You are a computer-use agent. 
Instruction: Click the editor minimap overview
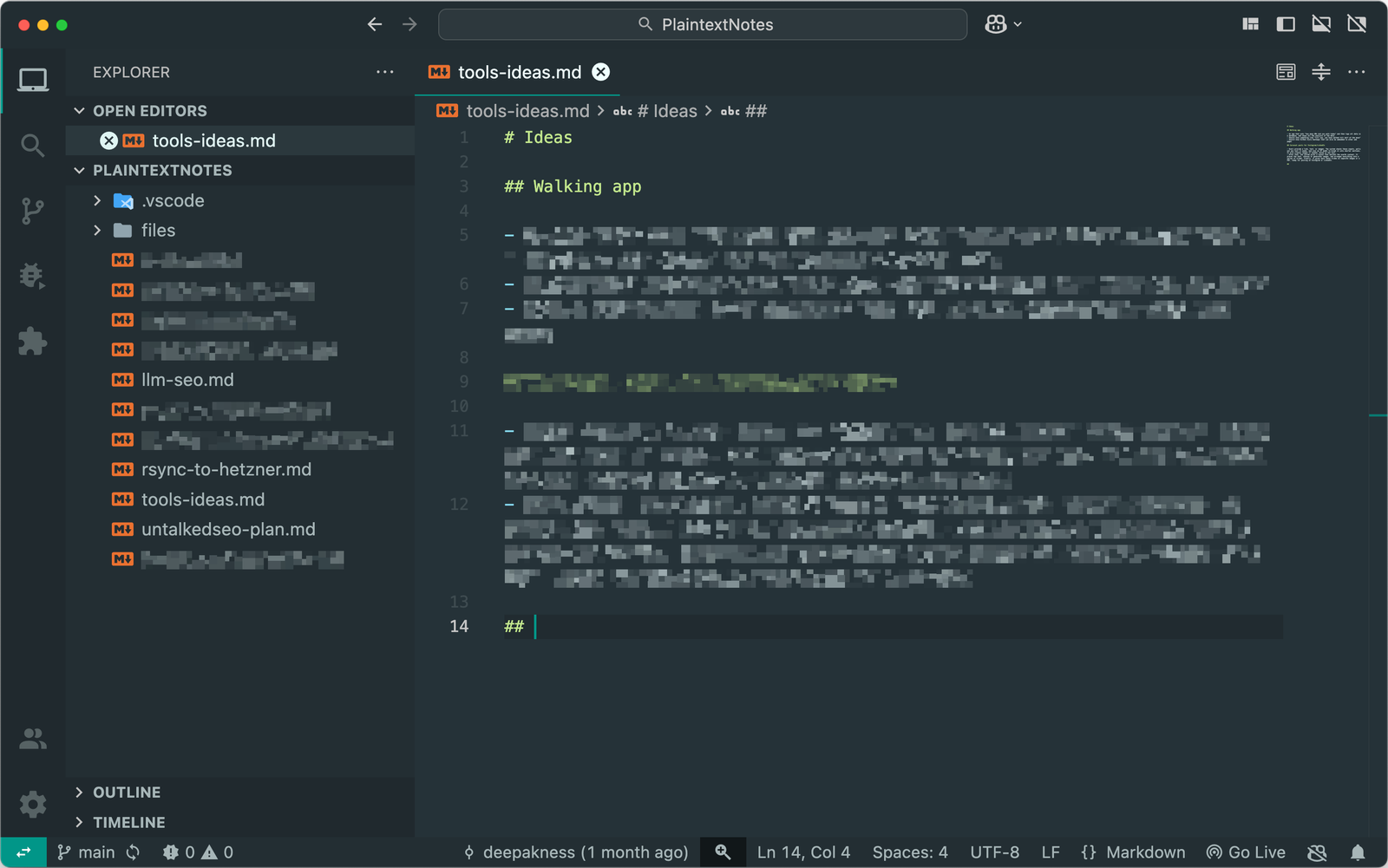(x=1324, y=145)
